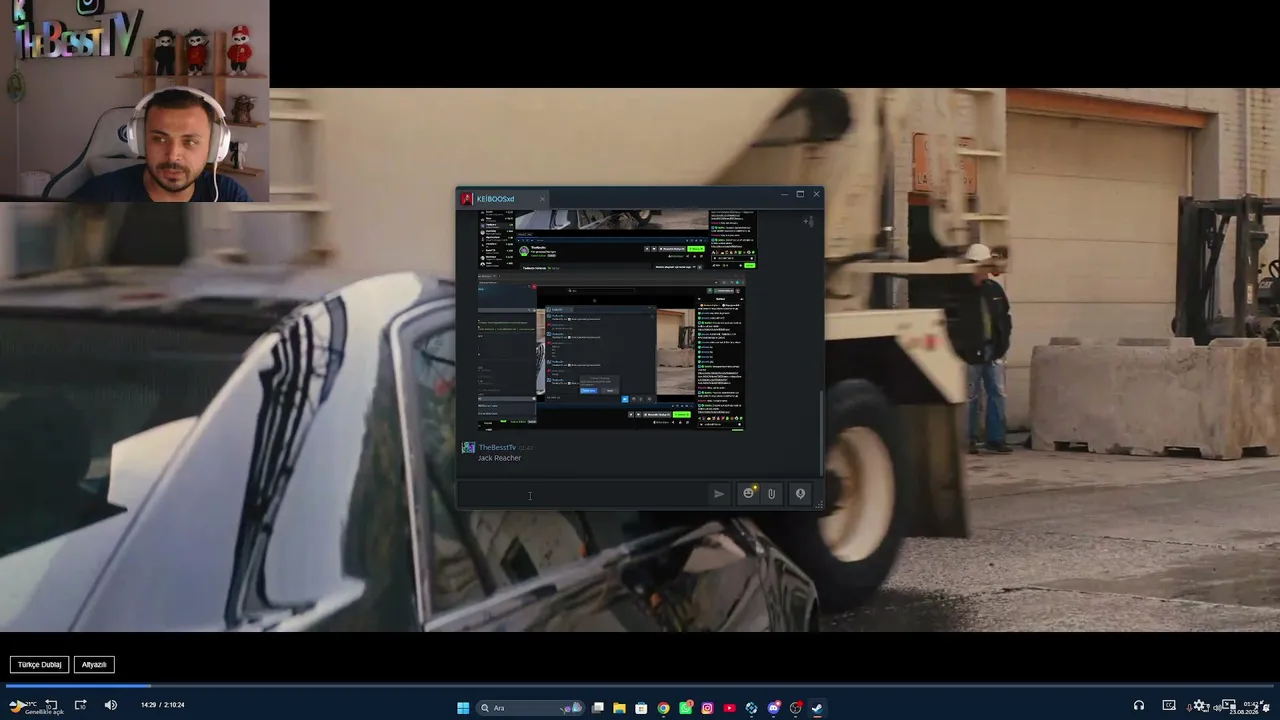Open File Explorer from the taskbar

click(x=619, y=708)
